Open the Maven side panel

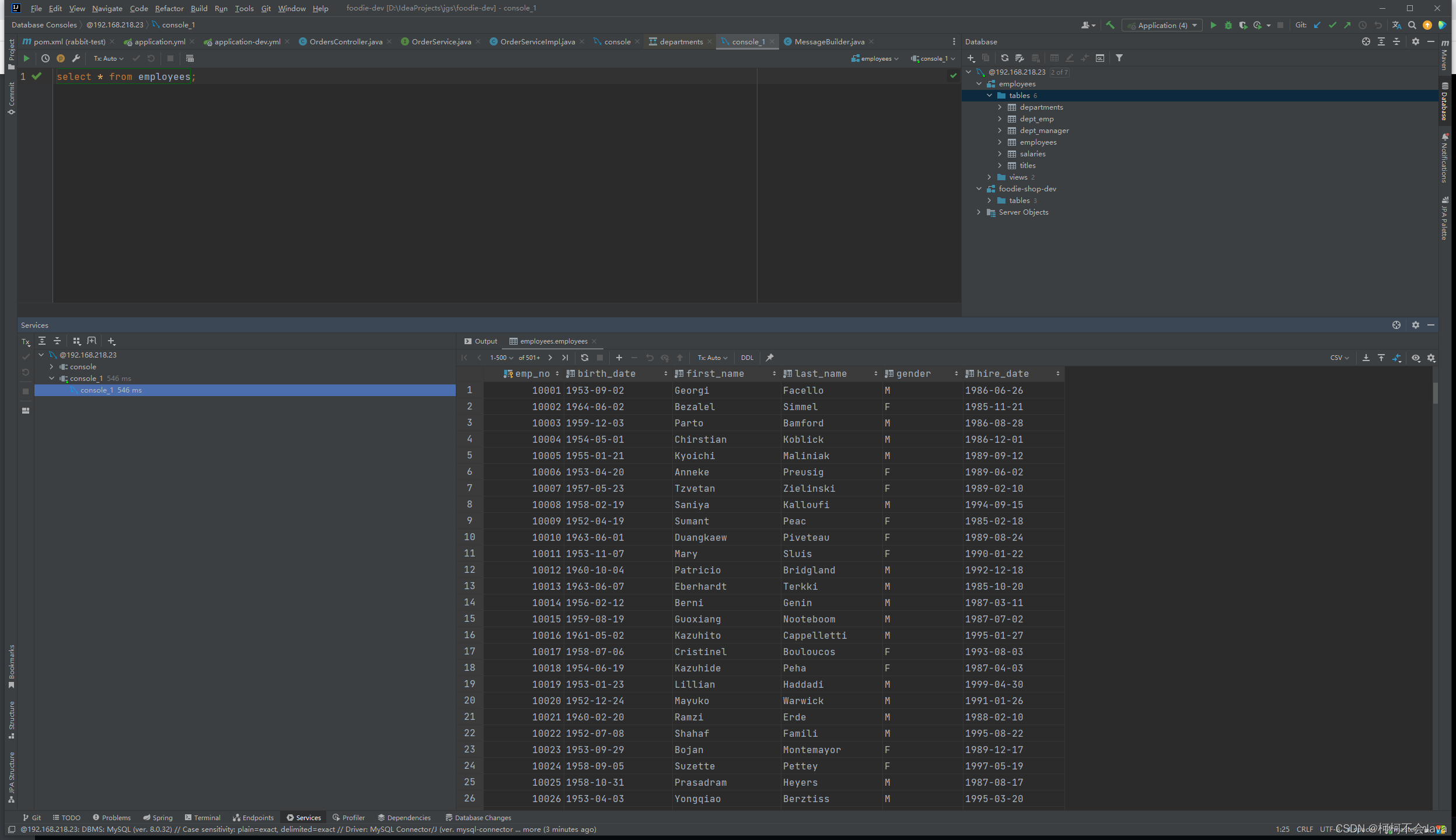(x=1444, y=55)
